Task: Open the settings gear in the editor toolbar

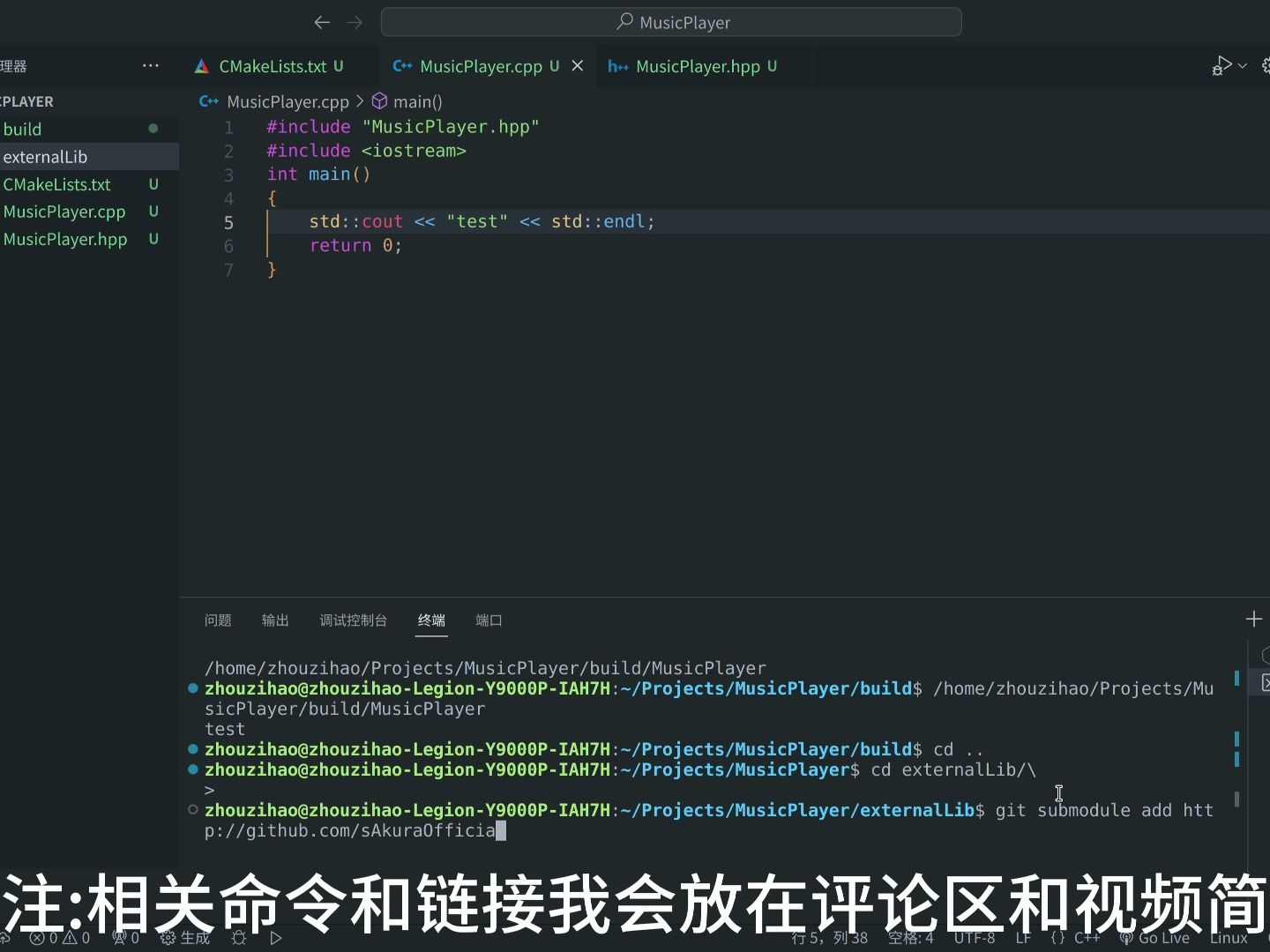Action: click(1266, 65)
